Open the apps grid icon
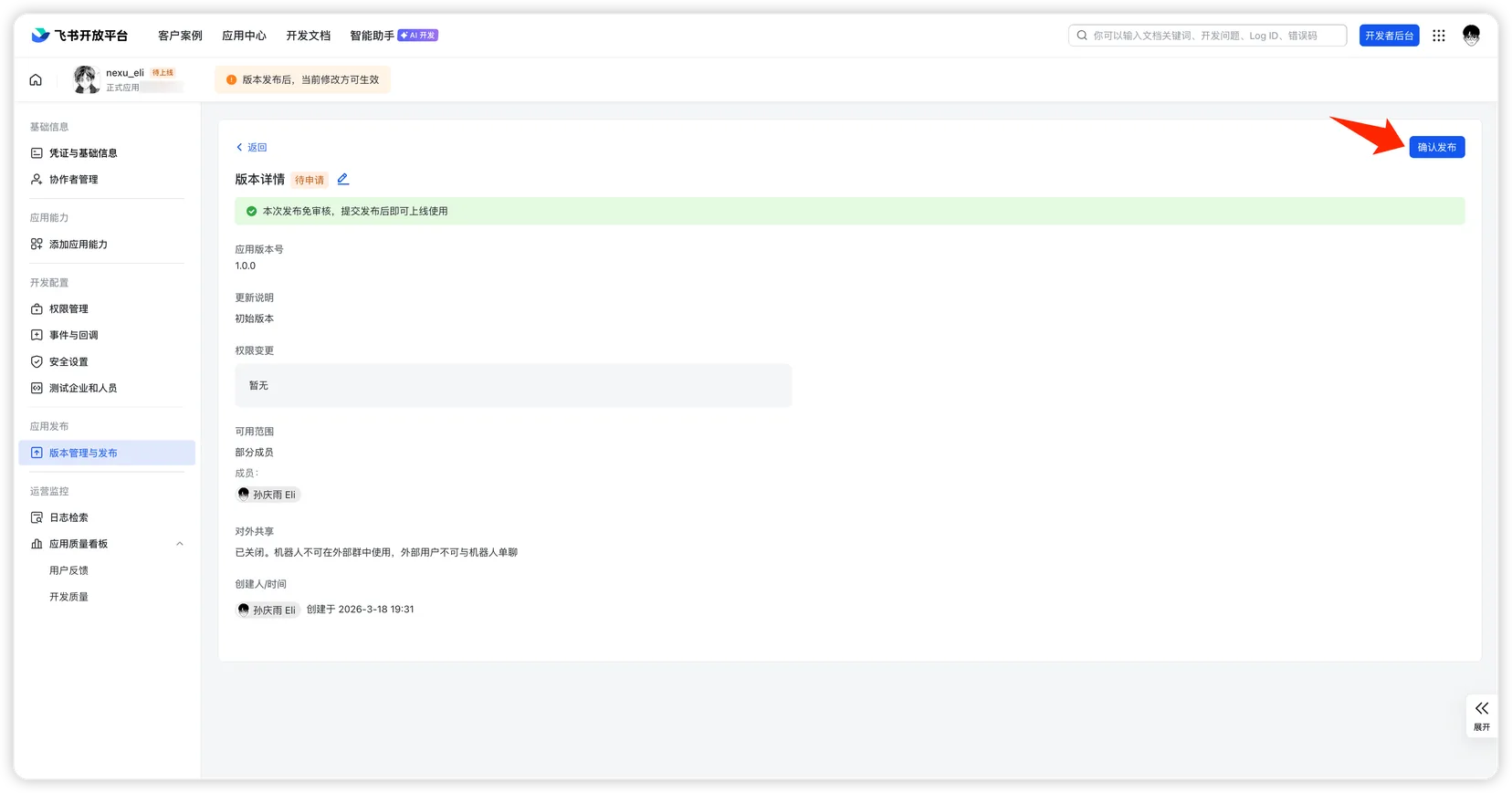Screen dimensions: 1512x793 point(1439,36)
